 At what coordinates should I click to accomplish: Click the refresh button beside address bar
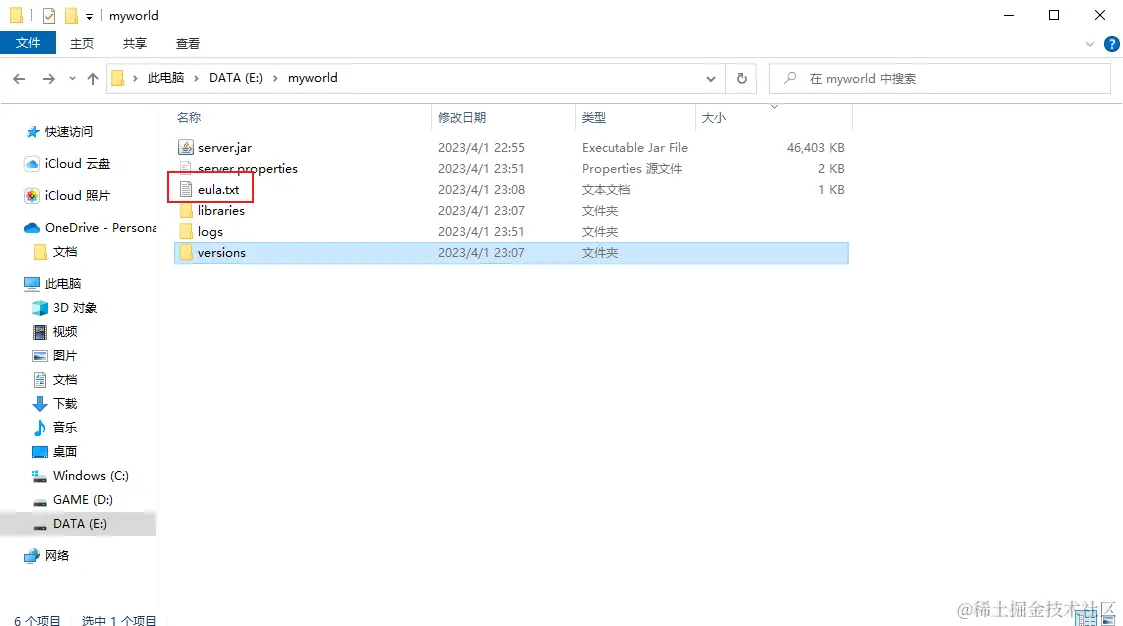click(x=742, y=79)
